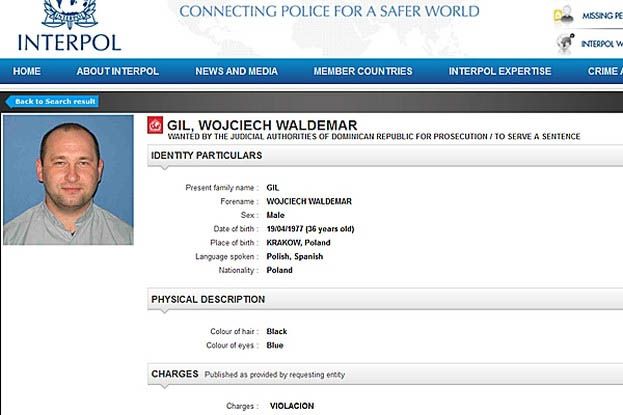The image size is (623, 415).
Task: Click the red notice icon beside the name
Action: (155, 125)
